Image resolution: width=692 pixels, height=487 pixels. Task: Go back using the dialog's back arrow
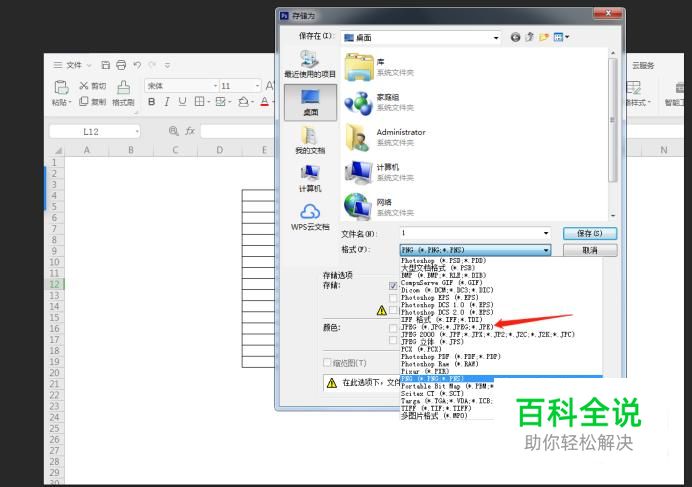click(515, 38)
